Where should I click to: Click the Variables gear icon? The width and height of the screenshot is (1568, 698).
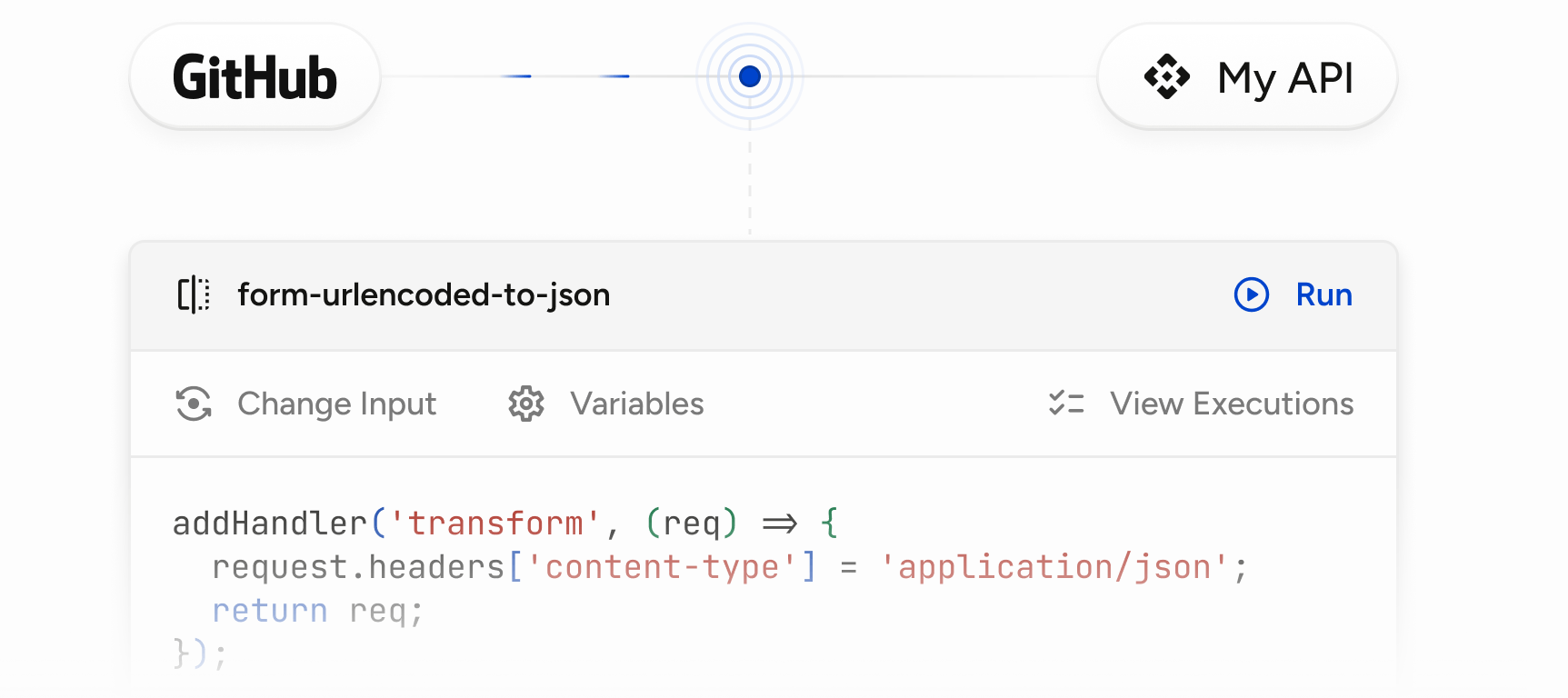click(x=526, y=404)
